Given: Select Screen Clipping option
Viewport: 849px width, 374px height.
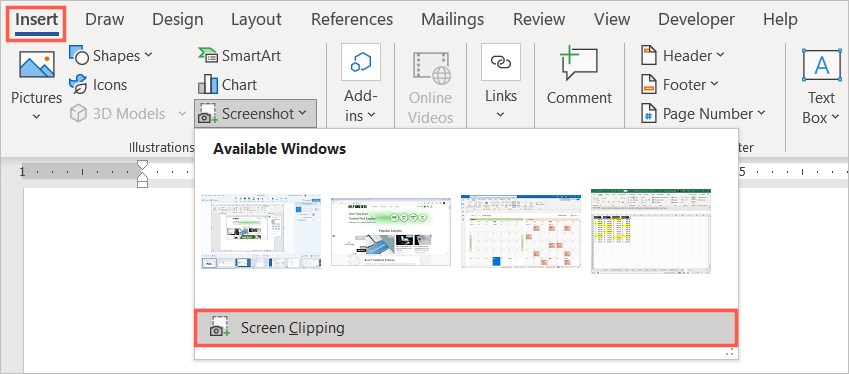Looking at the screenshot, I should click(x=466, y=328).
